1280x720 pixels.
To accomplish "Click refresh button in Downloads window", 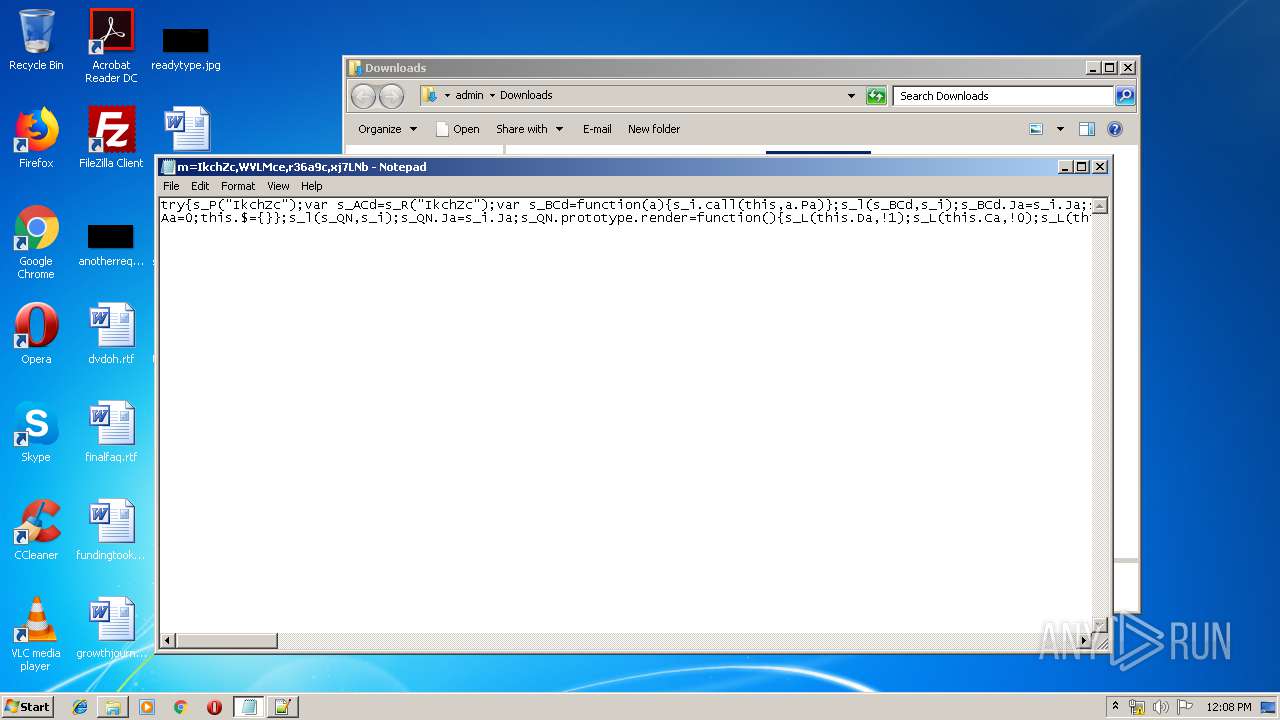I will tap(876, 96).
